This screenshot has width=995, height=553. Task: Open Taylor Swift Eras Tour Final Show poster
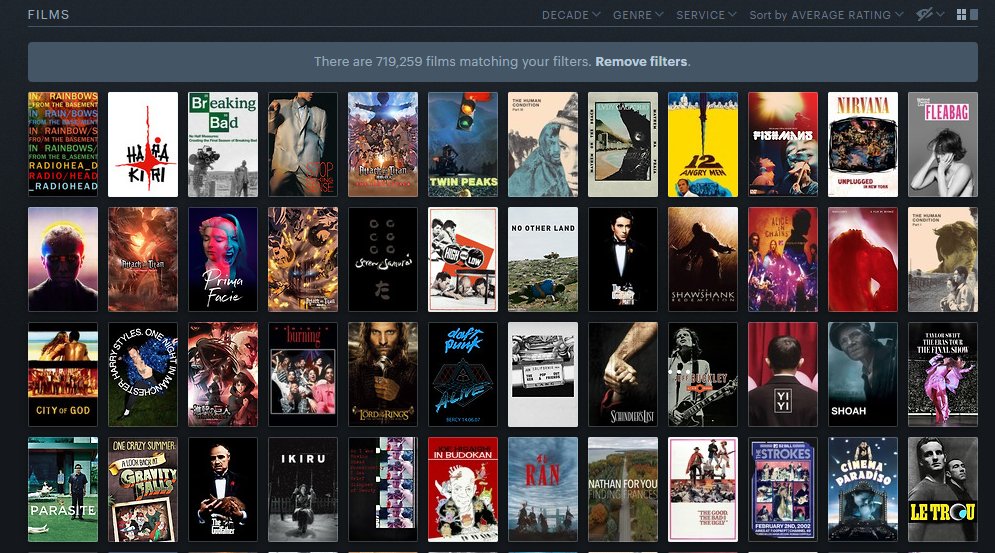point(942,374)
